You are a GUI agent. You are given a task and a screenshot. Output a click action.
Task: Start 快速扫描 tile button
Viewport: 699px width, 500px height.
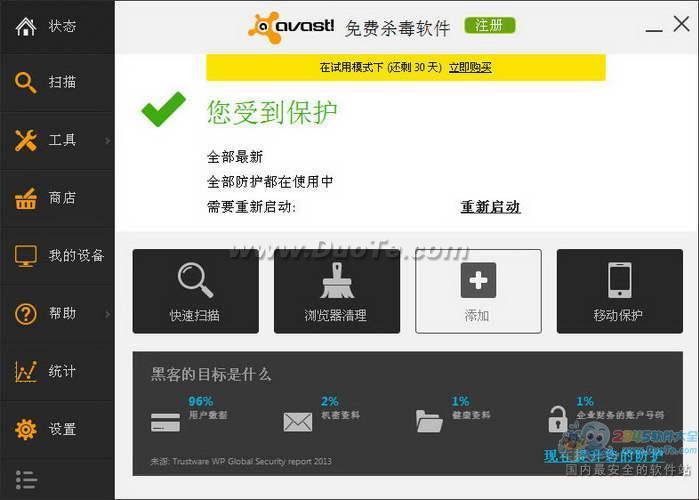[x=196, y=291]
